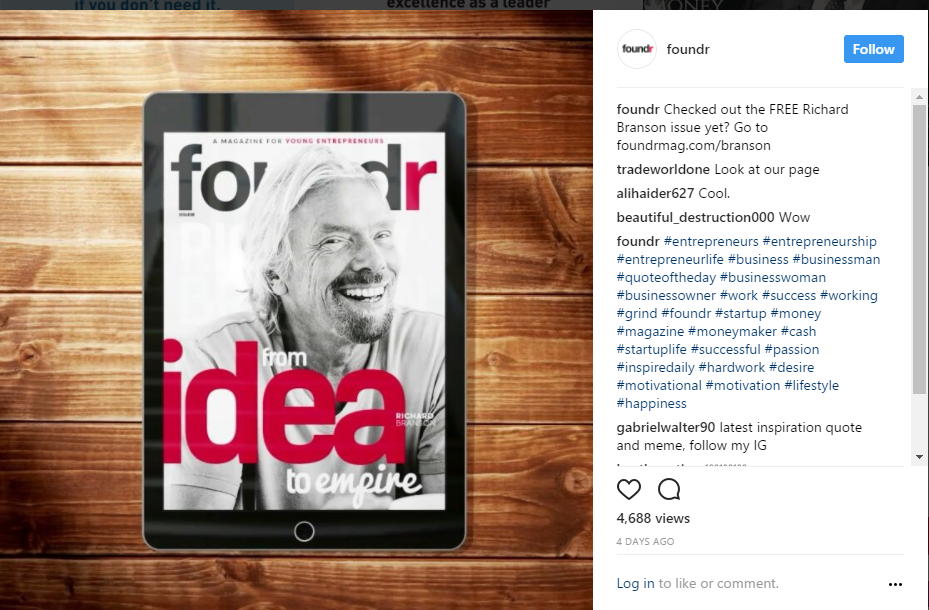Viewport: 929px width, 610px height.
Task: Open the three-dot more options menu
Action: [x=895, y=584]
